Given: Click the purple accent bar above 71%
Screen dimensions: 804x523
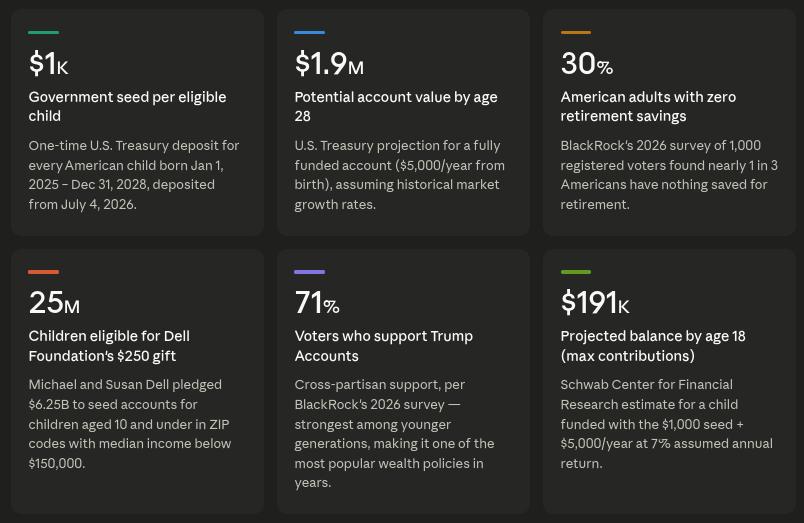Looking at the screenshot, I should 309,272.
